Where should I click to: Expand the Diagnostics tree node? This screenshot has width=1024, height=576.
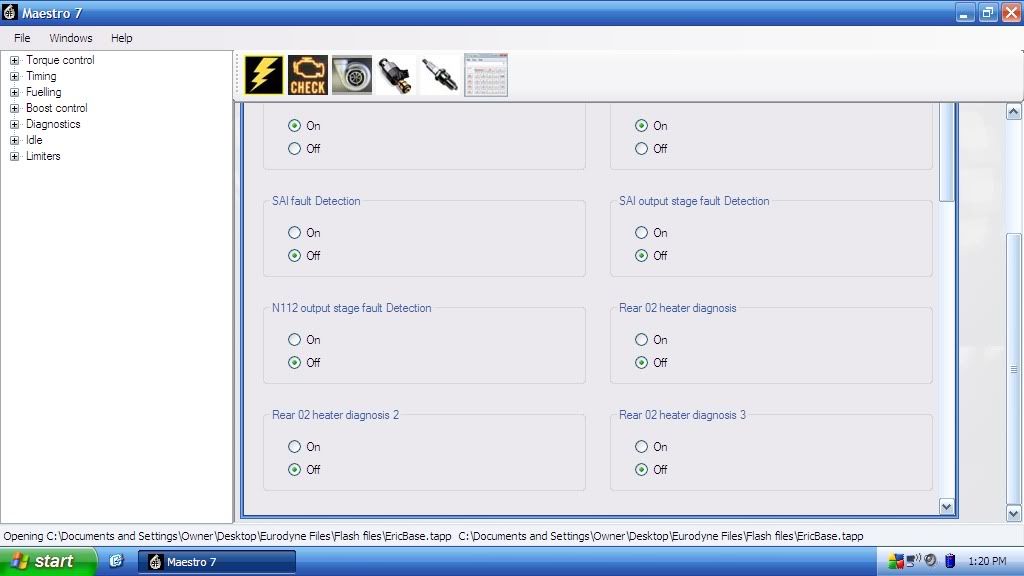14,124
